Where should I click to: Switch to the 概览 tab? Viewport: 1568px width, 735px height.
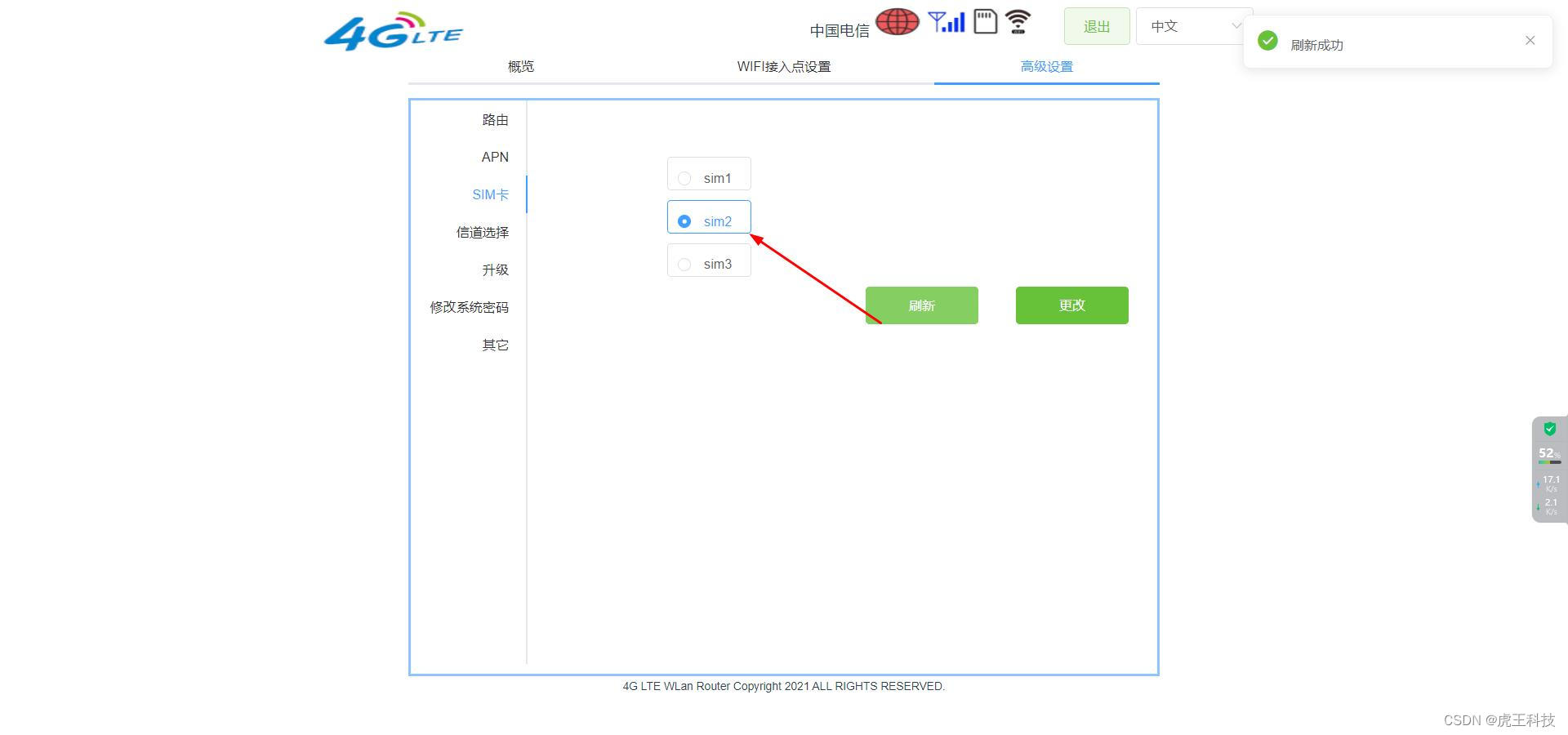click(520, 67)
